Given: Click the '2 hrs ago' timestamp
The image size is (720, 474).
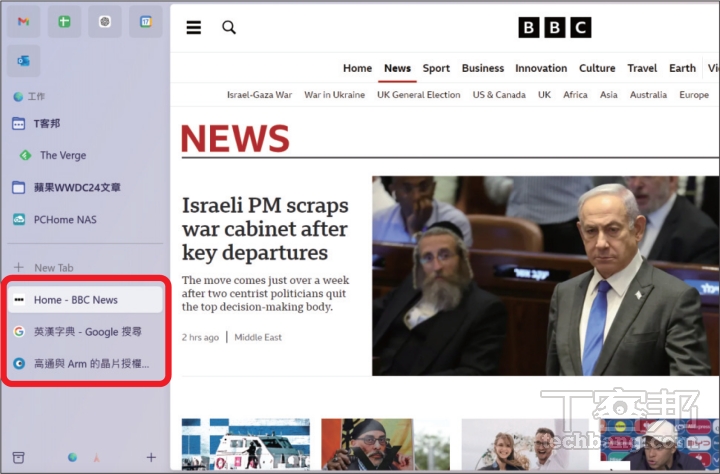Looking at the screenshot, I should 200,338.
